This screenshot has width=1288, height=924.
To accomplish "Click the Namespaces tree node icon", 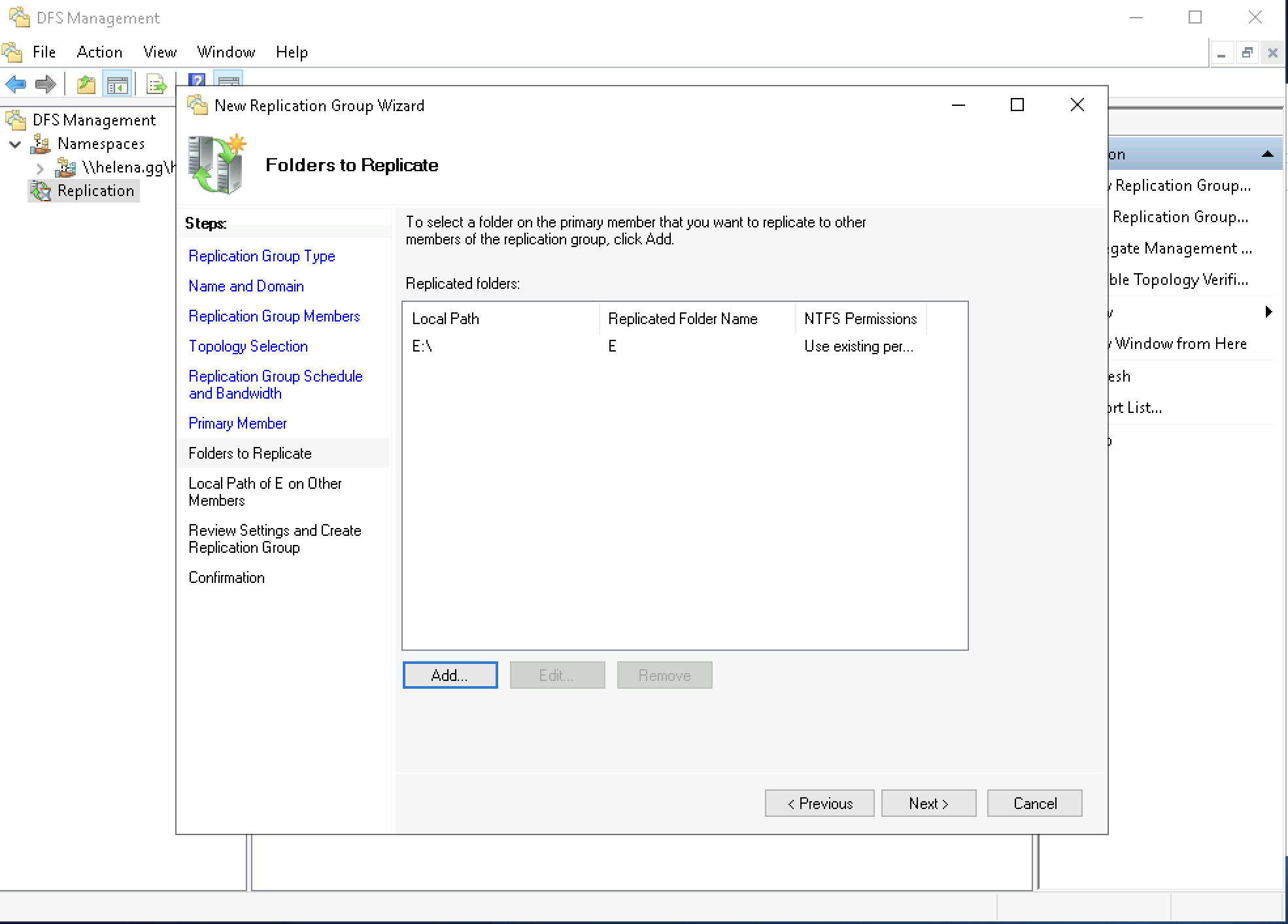I will [x=41, y=144].
